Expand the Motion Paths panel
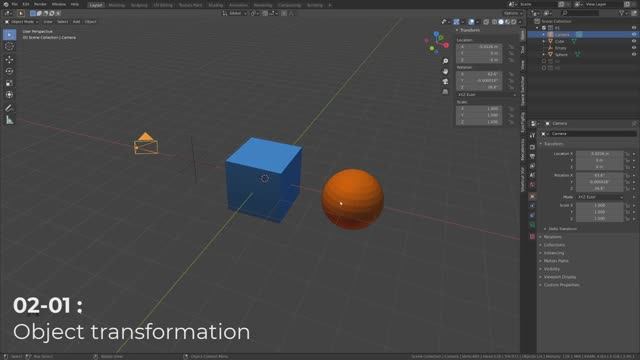Image resolution: width=640 pixels, height=360 pixels. tap(556, 261)
